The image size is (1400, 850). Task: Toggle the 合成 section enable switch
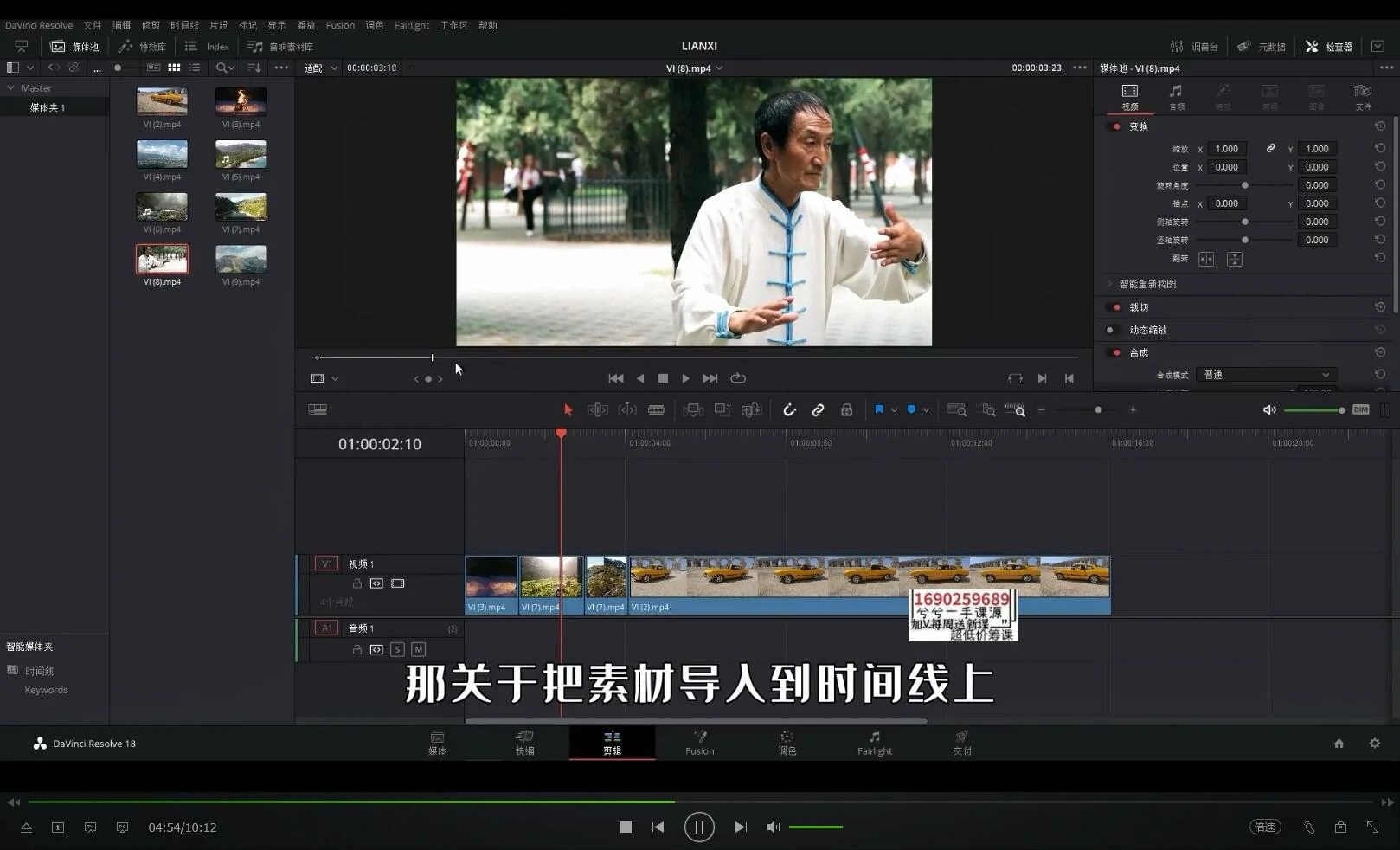(x=1114, y=352)
